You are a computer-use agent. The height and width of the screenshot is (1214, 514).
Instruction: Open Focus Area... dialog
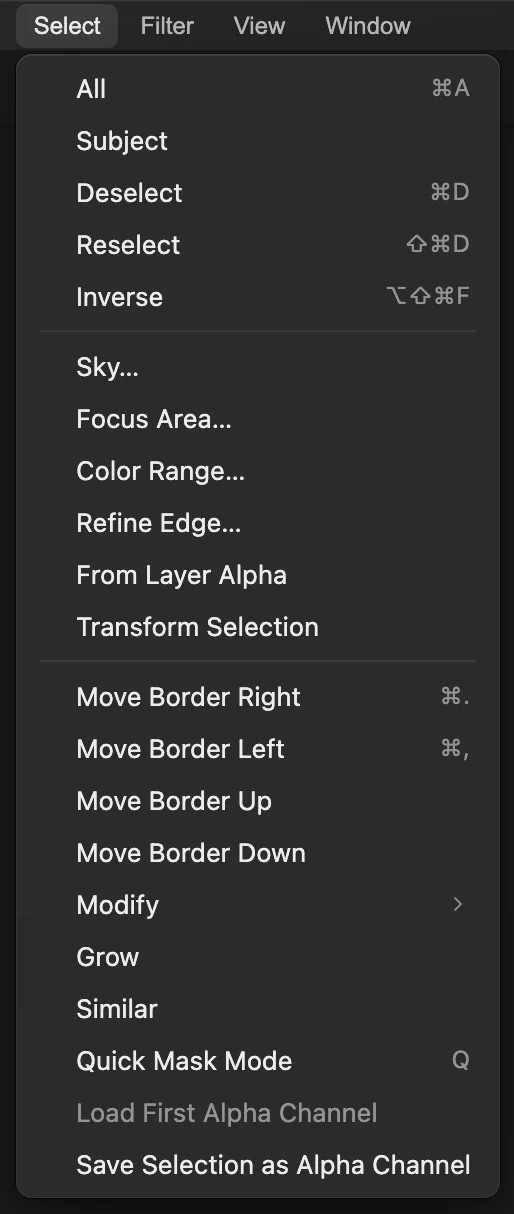click(258, 419)
